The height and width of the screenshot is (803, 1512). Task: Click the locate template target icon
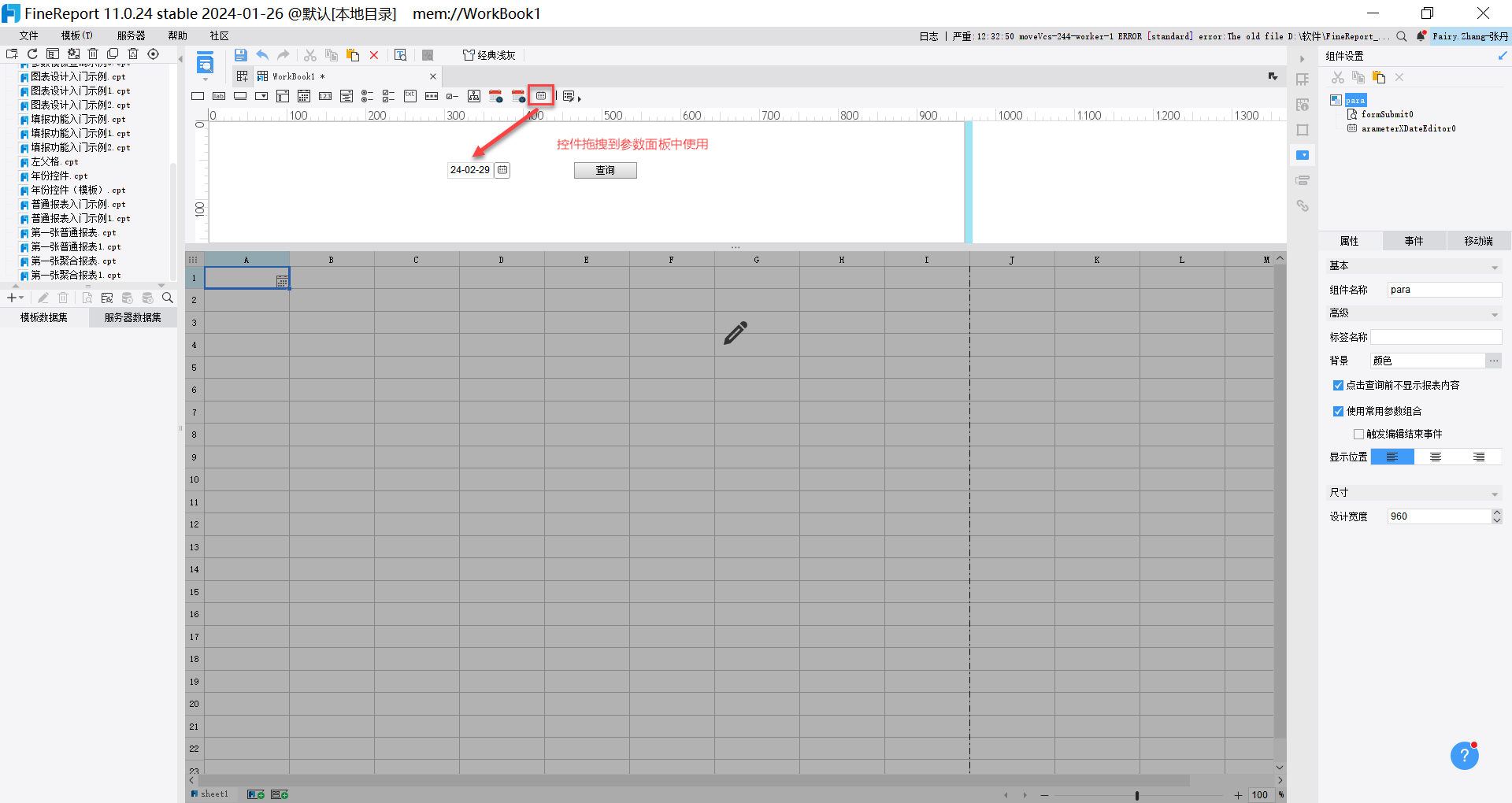point(154,54)
